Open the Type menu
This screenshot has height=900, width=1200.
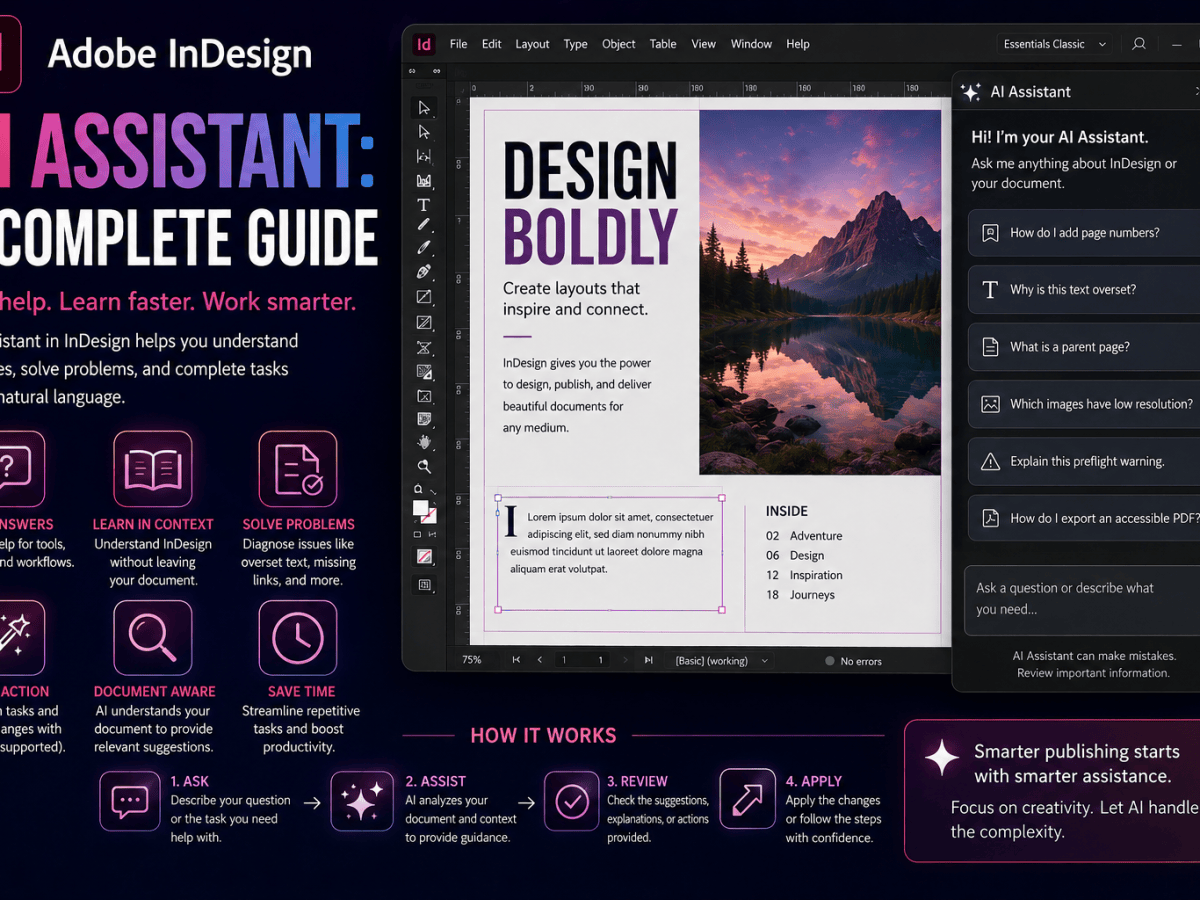[575, 44]
